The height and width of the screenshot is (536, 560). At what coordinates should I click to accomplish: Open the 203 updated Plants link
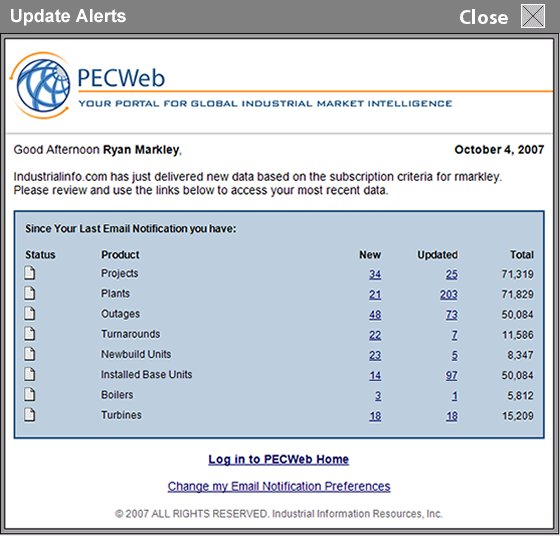[449, 295]
